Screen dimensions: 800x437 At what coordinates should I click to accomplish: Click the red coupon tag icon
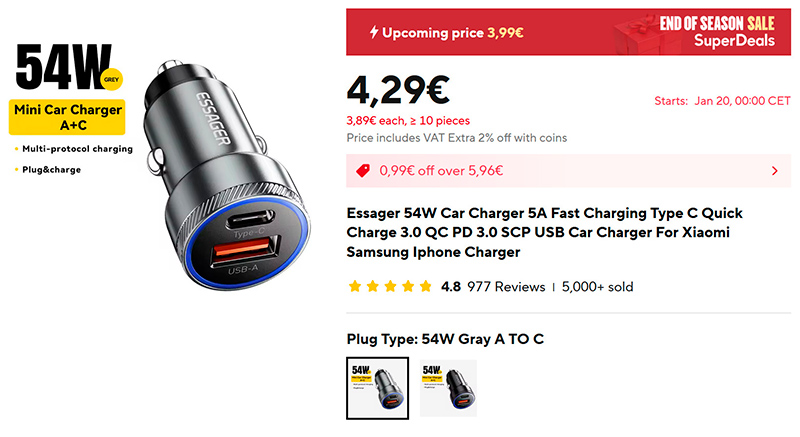click(363, 170)
